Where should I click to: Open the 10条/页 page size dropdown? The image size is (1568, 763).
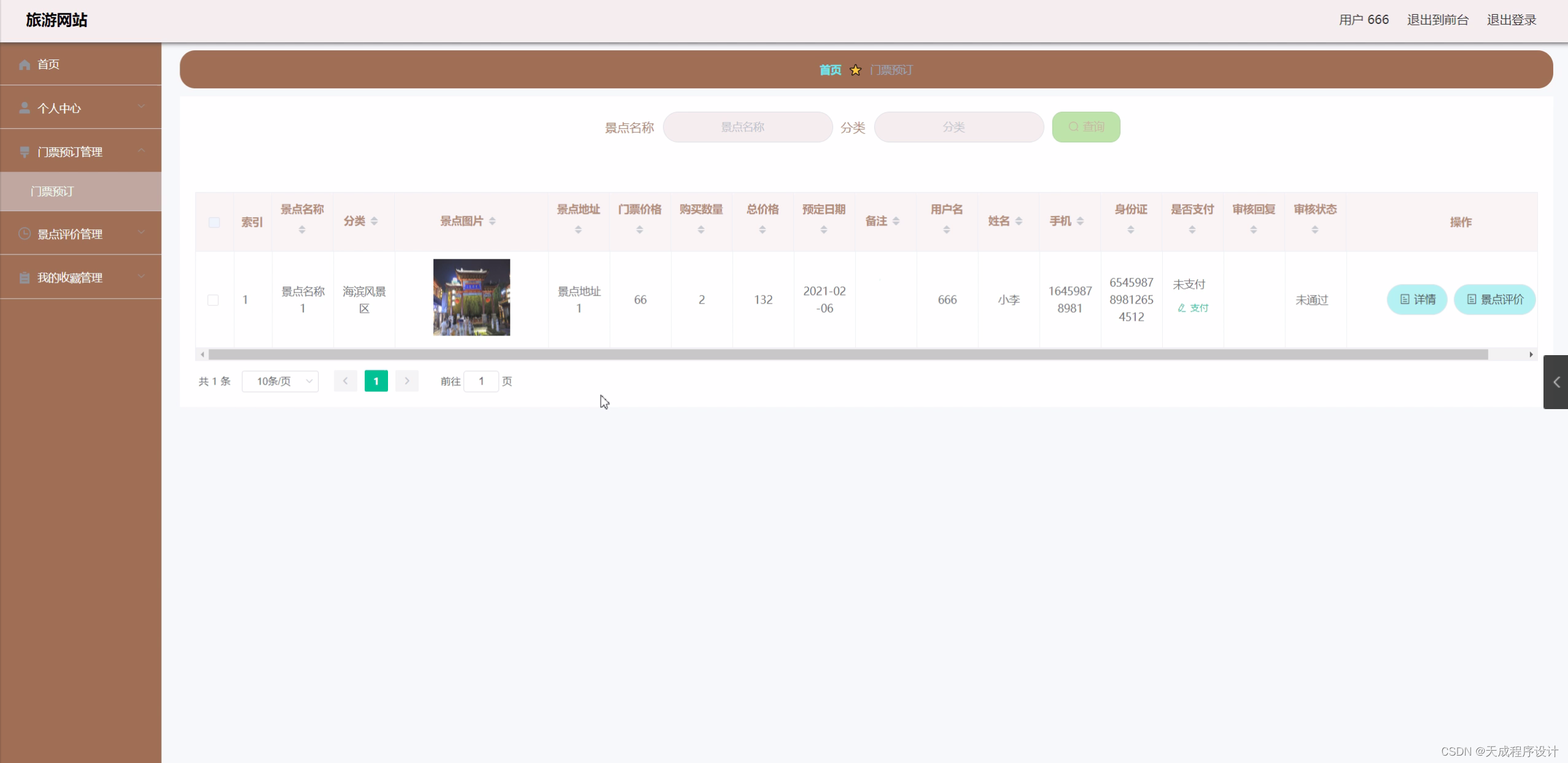click(x=280, y=381)
